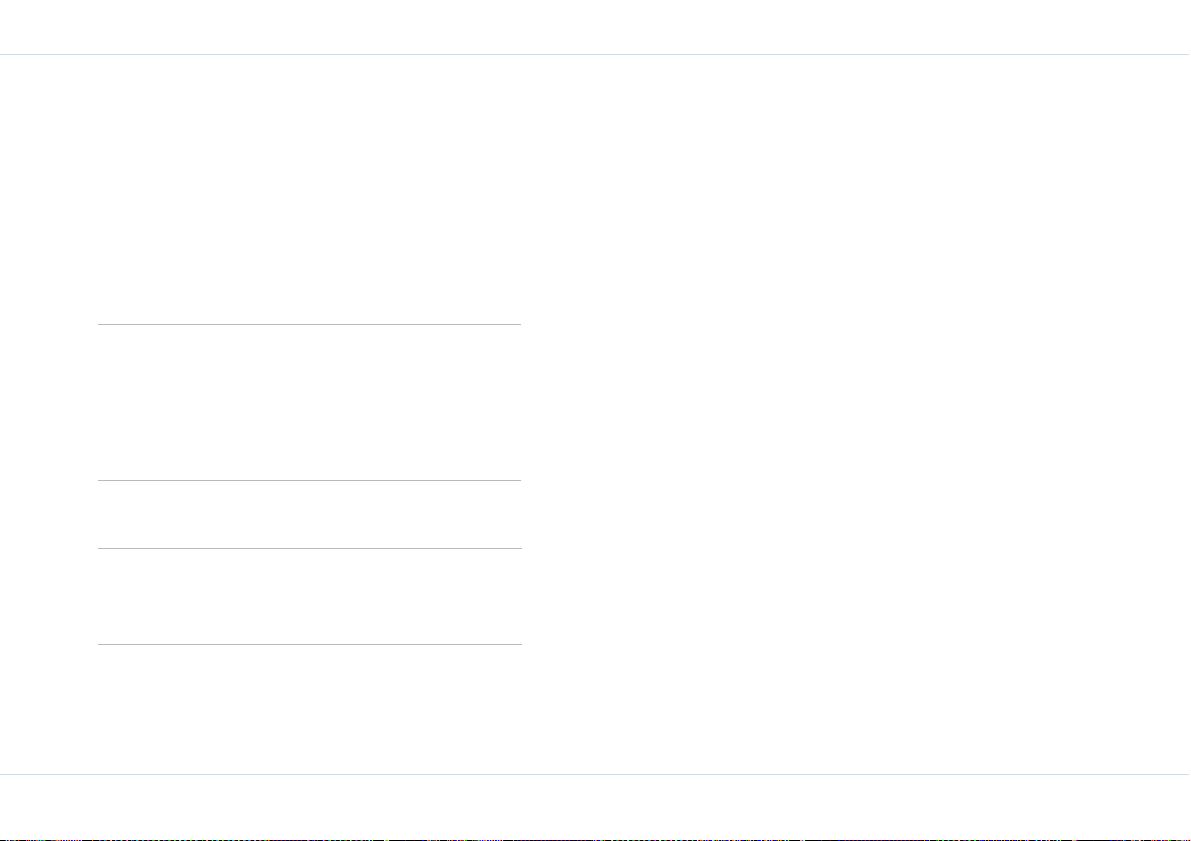Screen dimensions: 1191x841
Task: Select the second gray divider line in the left column
Action: tap(310, 480)
